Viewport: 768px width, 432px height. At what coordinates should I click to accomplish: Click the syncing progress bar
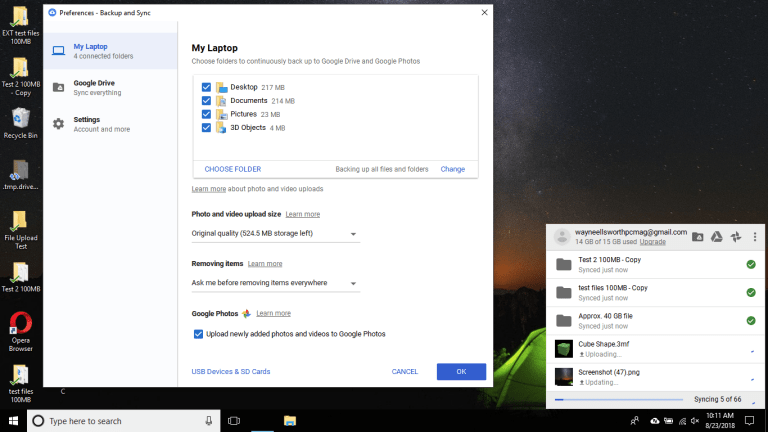click(619, 400)
